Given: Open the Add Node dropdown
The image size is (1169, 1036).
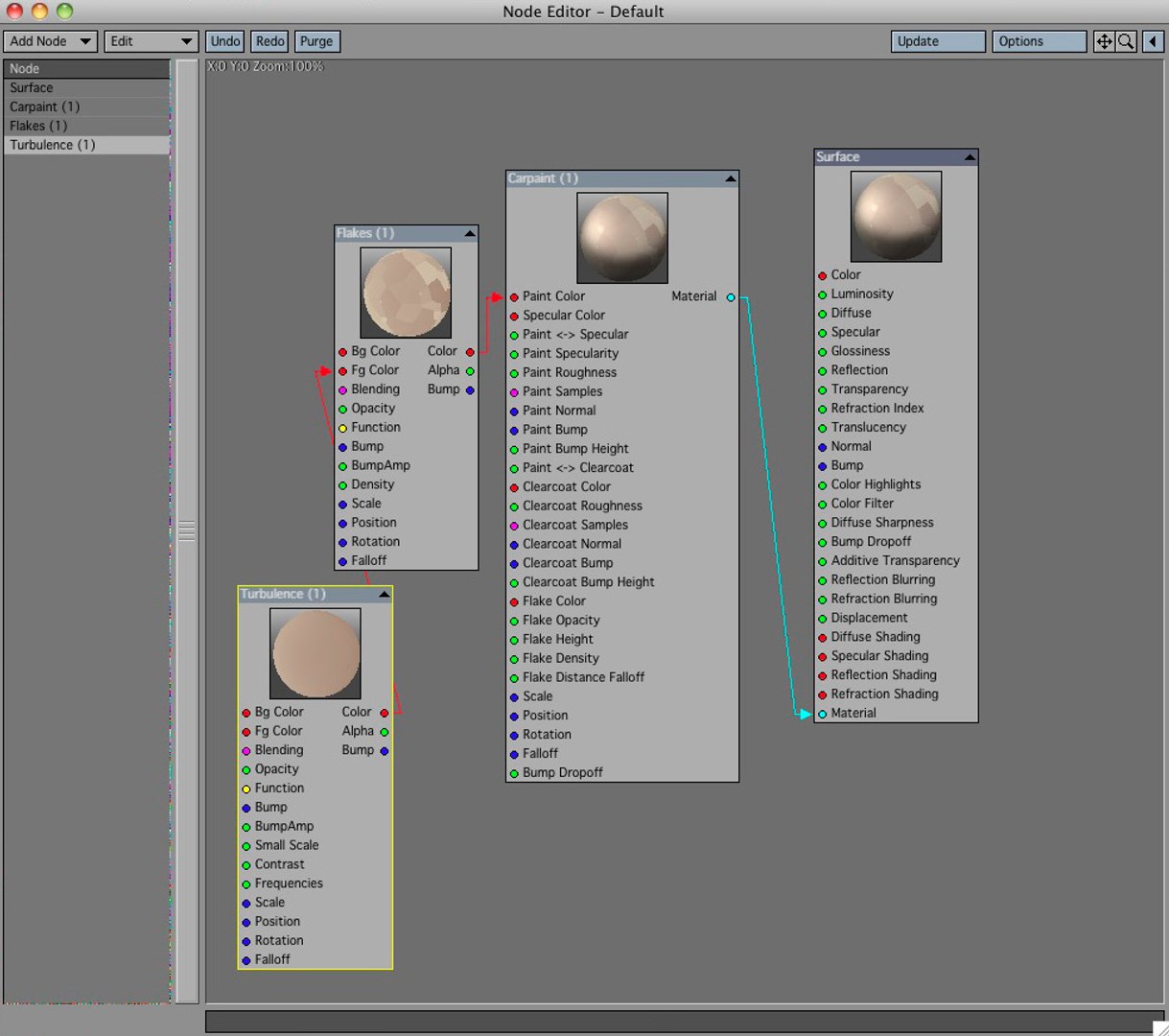Looking at the screenshot, I should pyautogui.click(x=50, y=41).
